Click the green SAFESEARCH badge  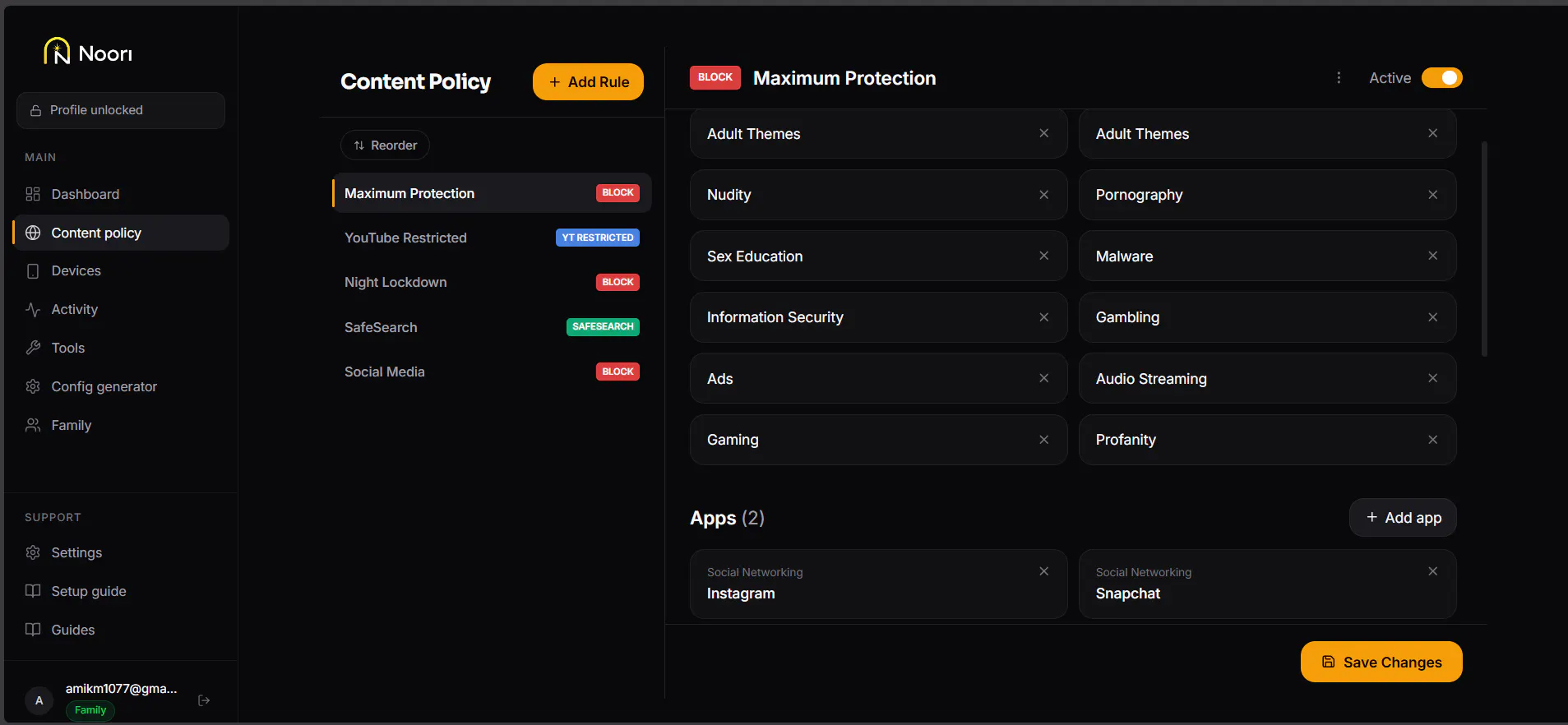click(603, 327)
